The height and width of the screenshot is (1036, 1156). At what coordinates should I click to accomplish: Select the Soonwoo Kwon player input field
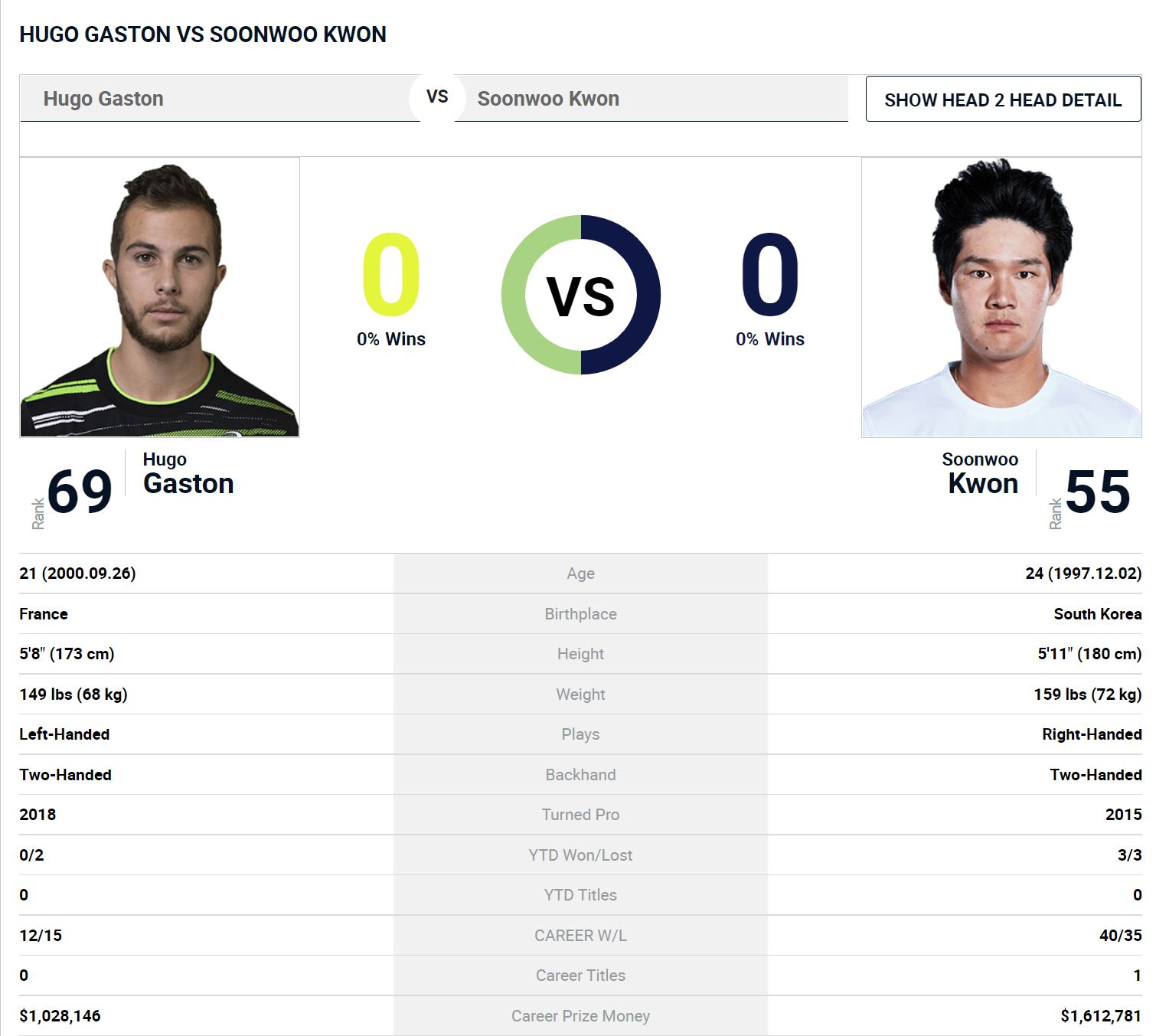651,99
